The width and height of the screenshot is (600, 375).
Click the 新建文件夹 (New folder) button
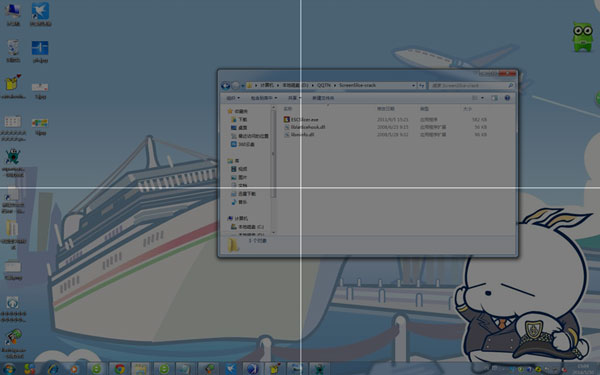tap(323, 98)
